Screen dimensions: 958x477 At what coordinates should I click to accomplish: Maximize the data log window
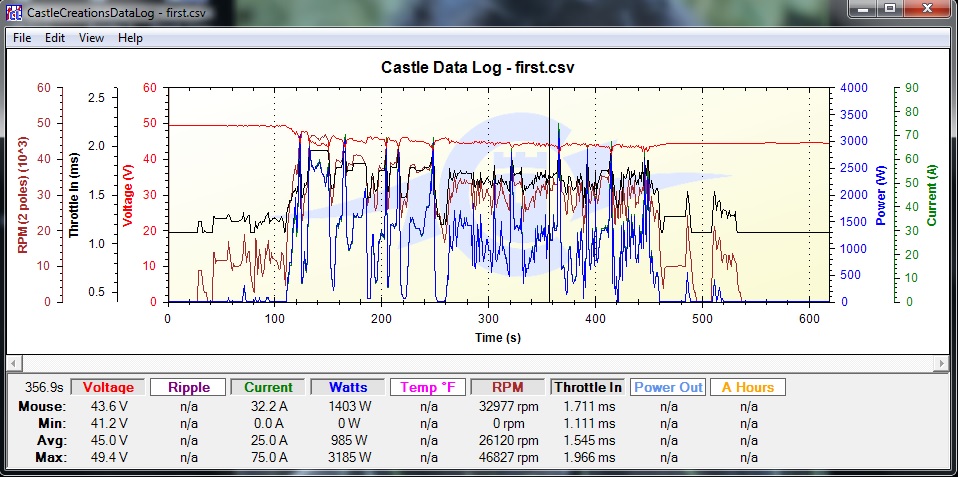click(x=888, y=9)
